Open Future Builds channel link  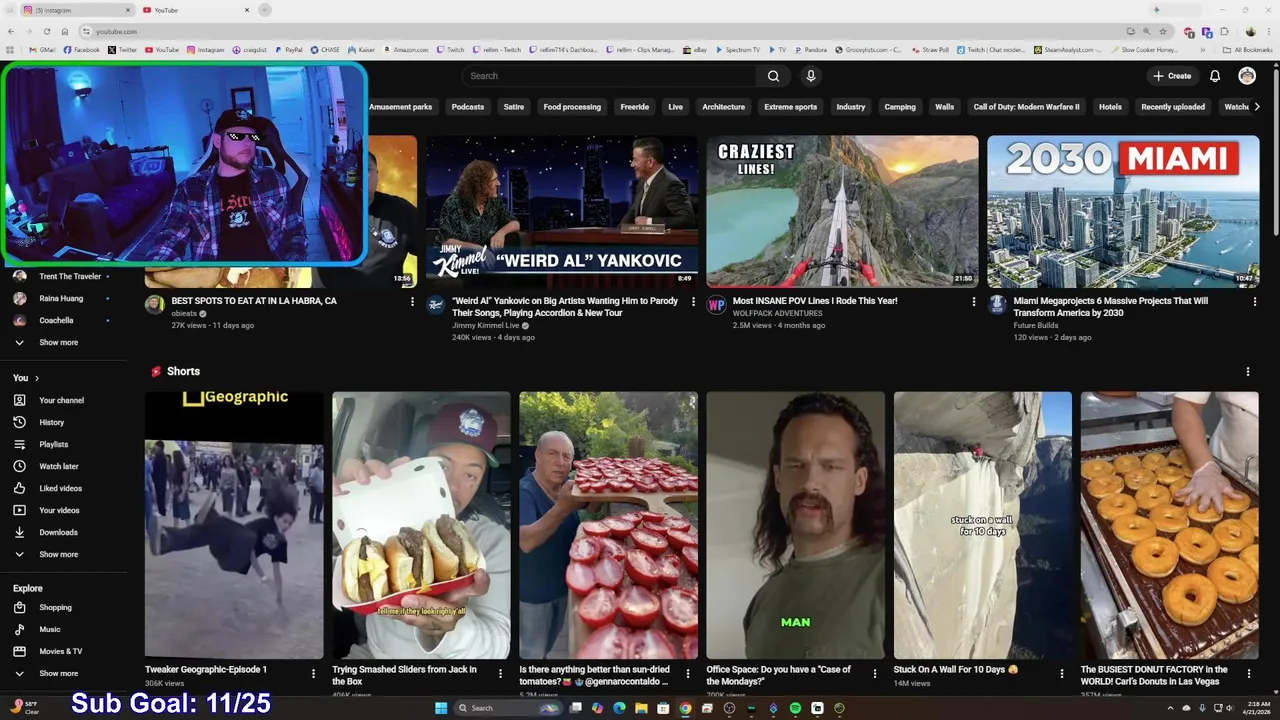pyautogui.click(x=1037, y=325)
